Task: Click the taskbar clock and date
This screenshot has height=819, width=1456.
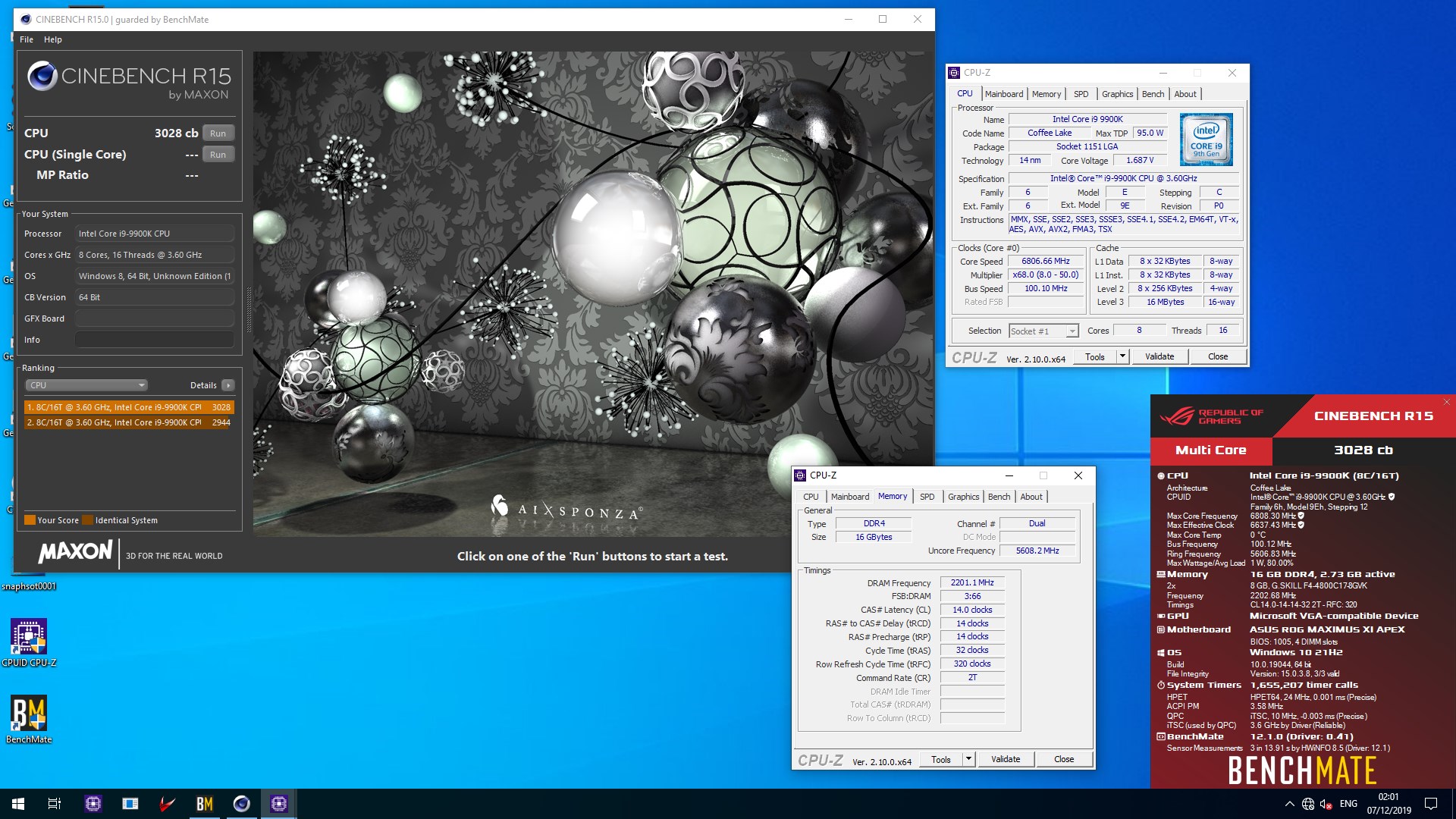Action: (x=1389, y=804)
